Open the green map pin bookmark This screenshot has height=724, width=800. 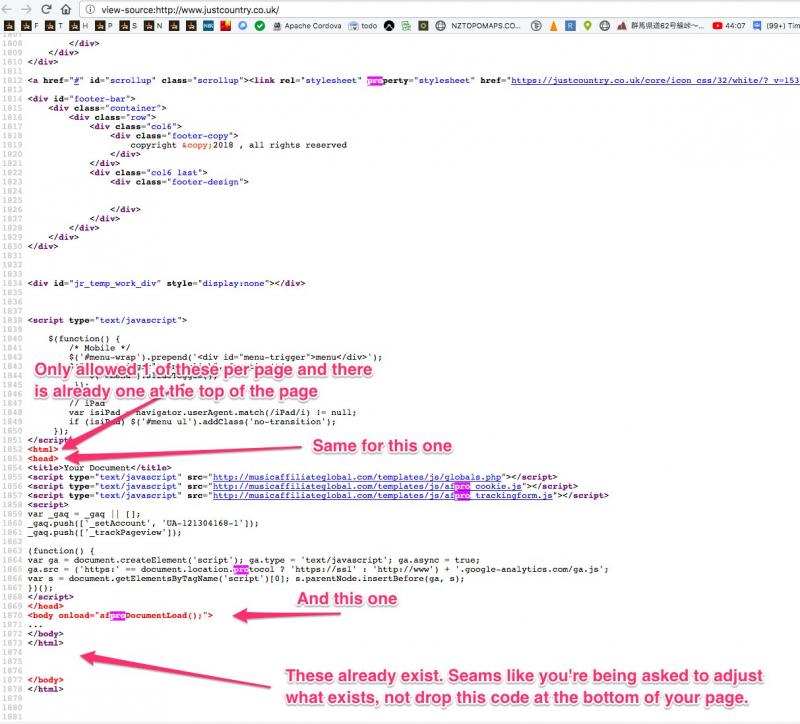(x=587, y=26)
